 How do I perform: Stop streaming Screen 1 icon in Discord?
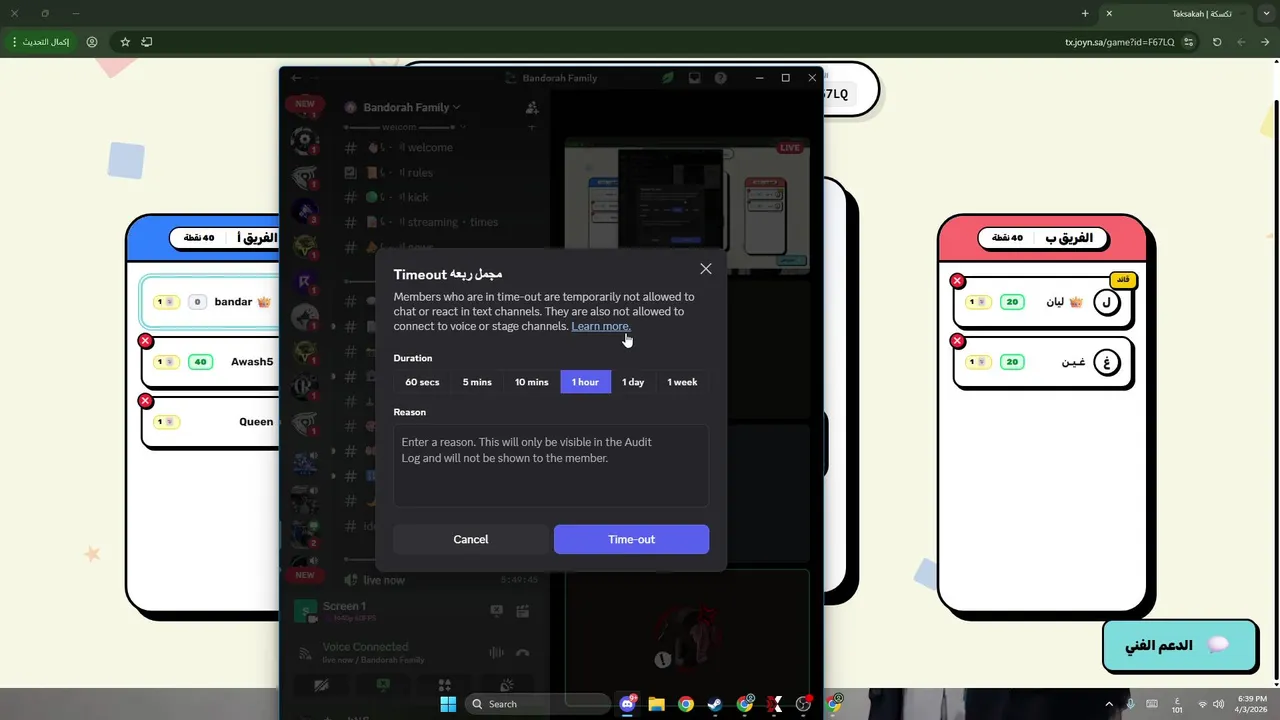pyautogui.click(x=497, y=611)
